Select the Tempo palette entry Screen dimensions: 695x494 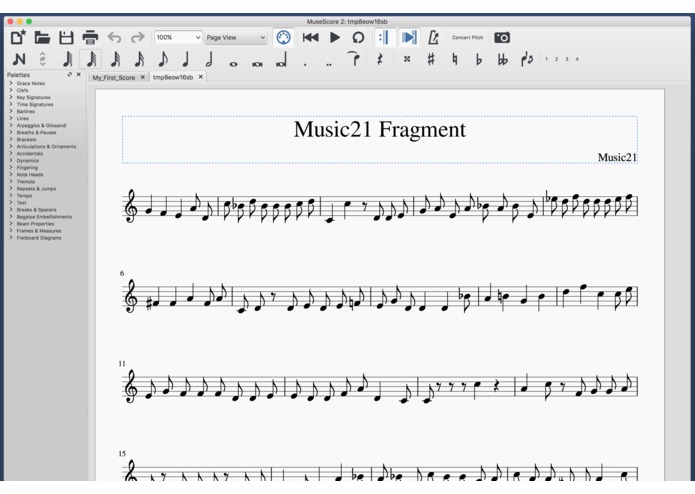click(24, 196)
